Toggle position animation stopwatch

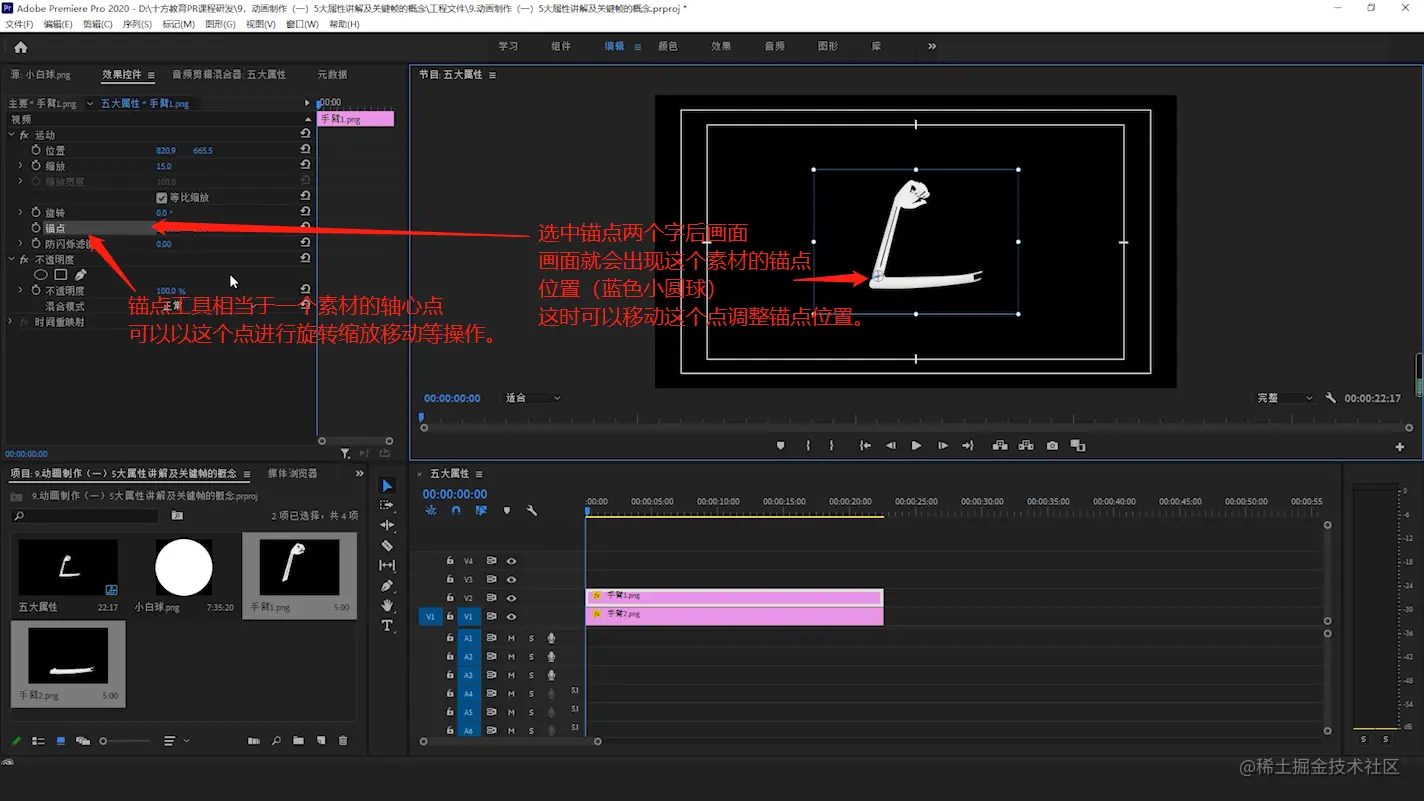pos(36,151)
